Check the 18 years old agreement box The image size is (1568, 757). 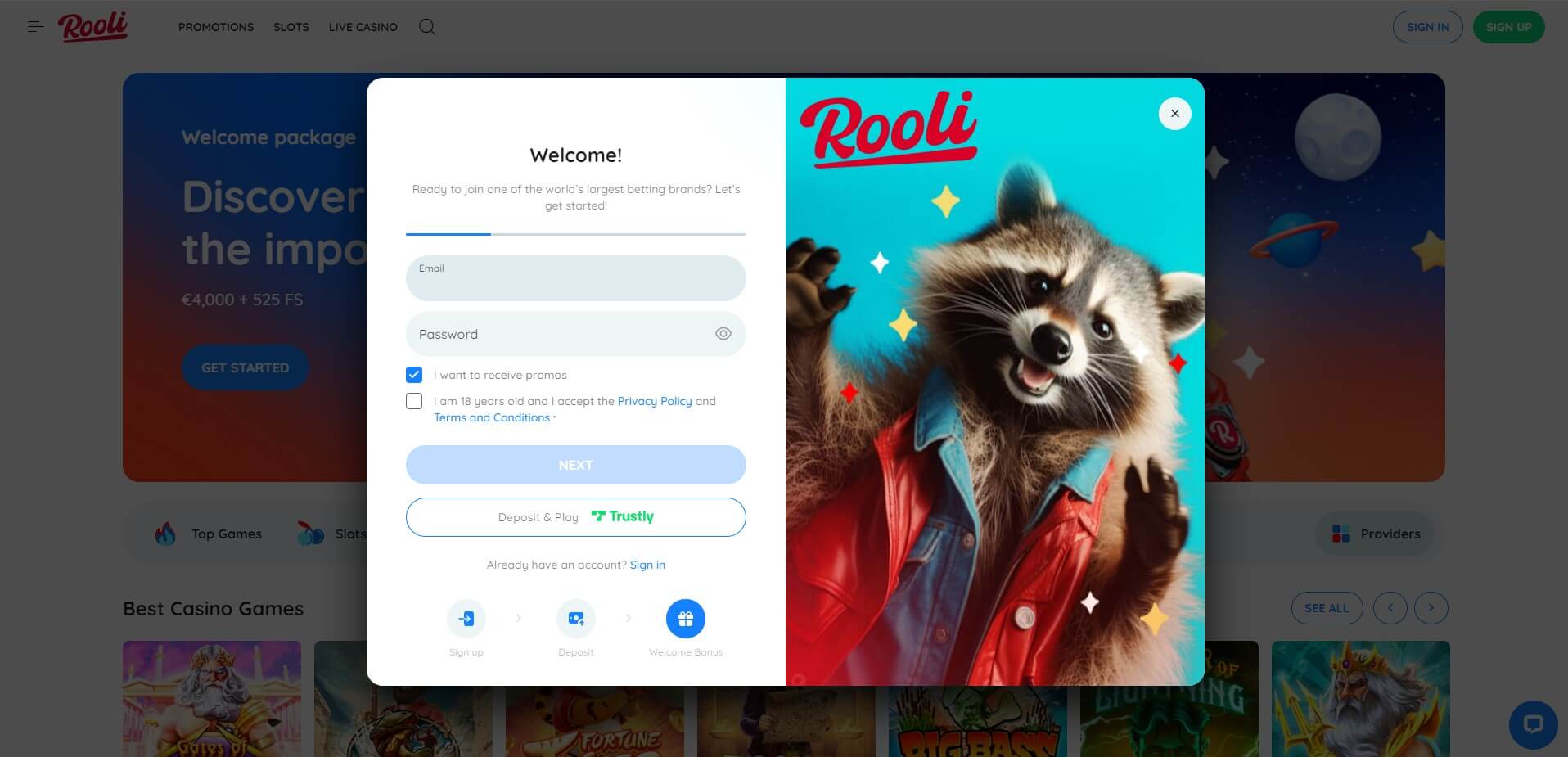click(414, 401)
